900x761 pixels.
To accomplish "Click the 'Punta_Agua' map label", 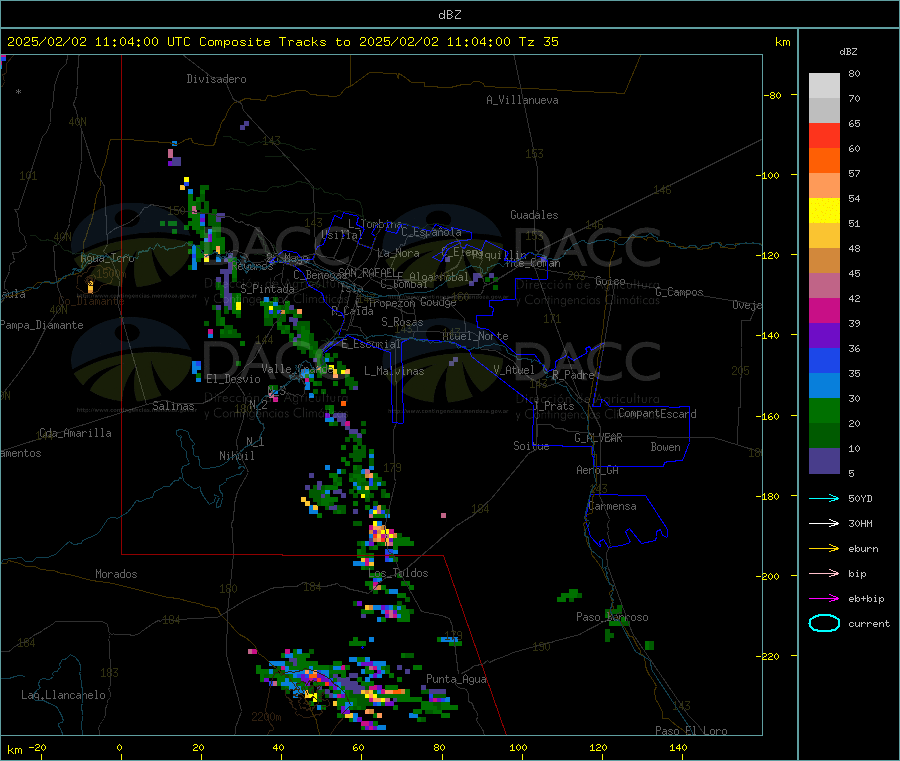I will (456, 679).
